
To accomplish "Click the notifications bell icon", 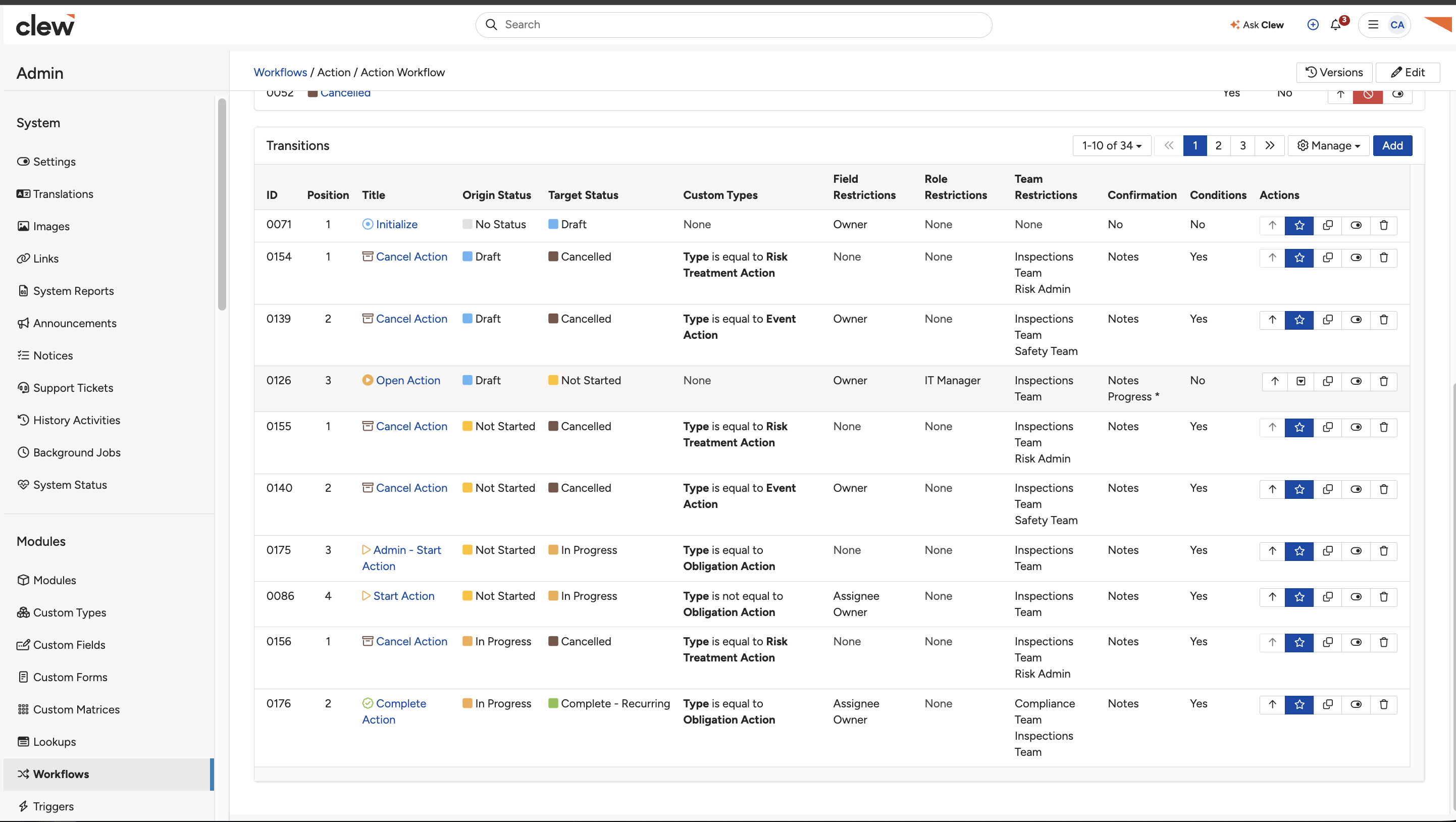I will 1336,25.
